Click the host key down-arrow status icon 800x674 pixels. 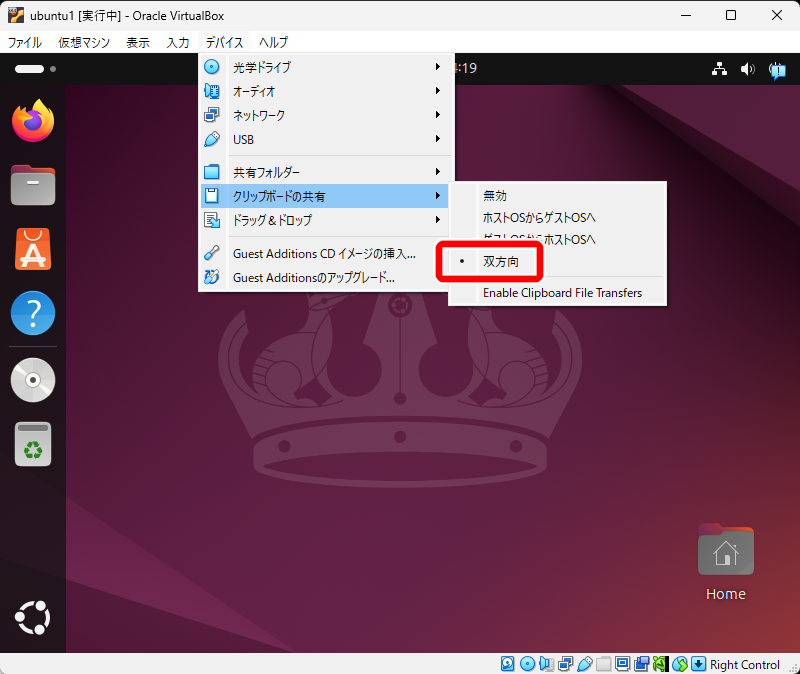pos(698,664)
